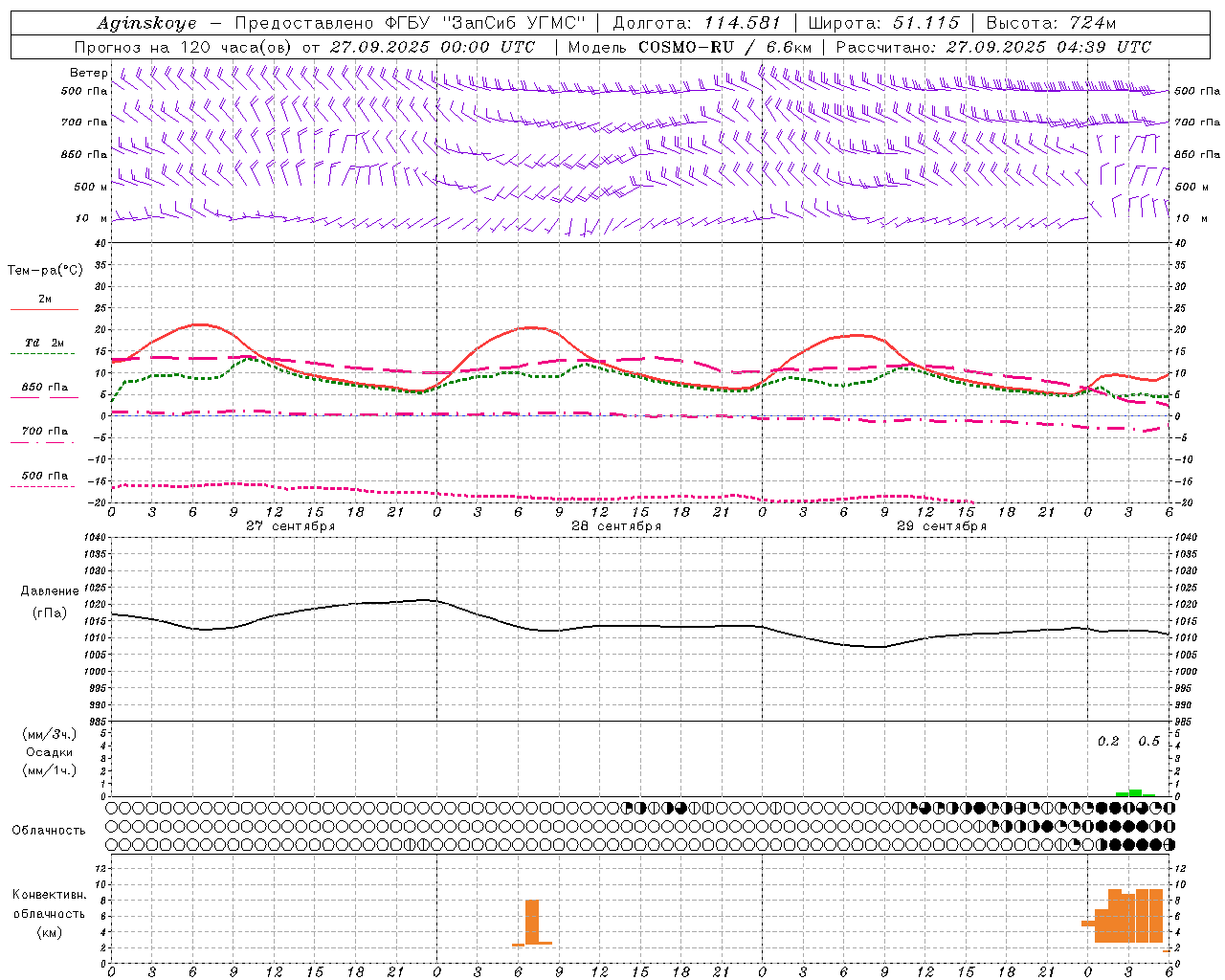Click the elevation text "Высота: 724м"
This screenshot has width=1225, height=980.
1051,23
